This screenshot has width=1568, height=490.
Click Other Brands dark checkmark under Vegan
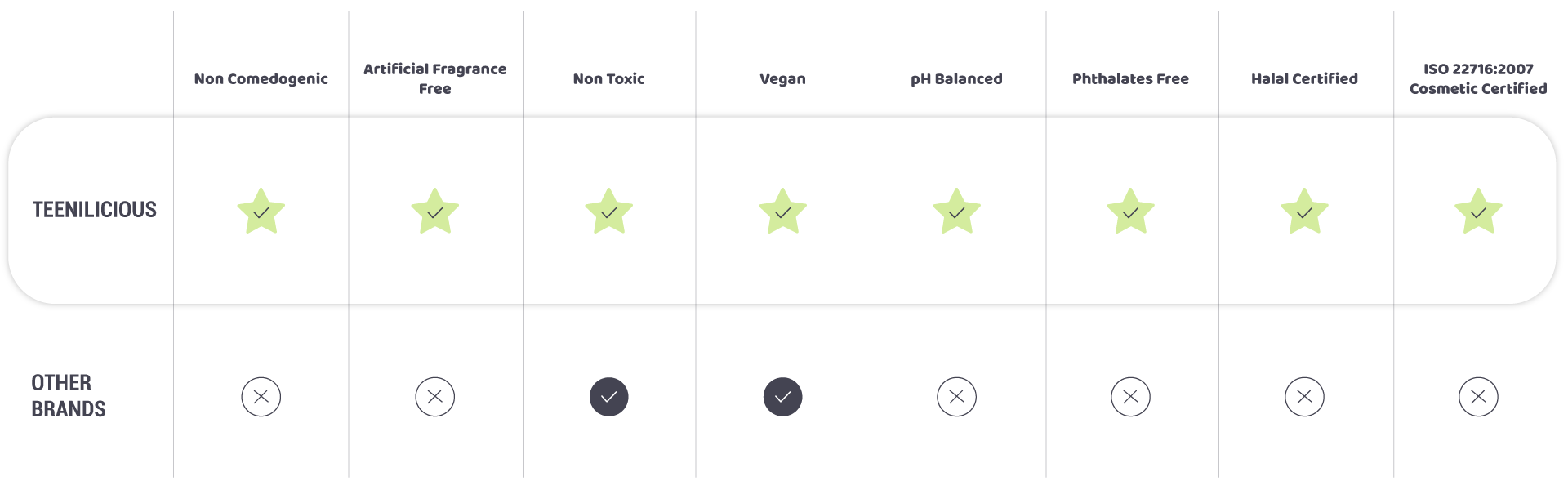point(783,397)
